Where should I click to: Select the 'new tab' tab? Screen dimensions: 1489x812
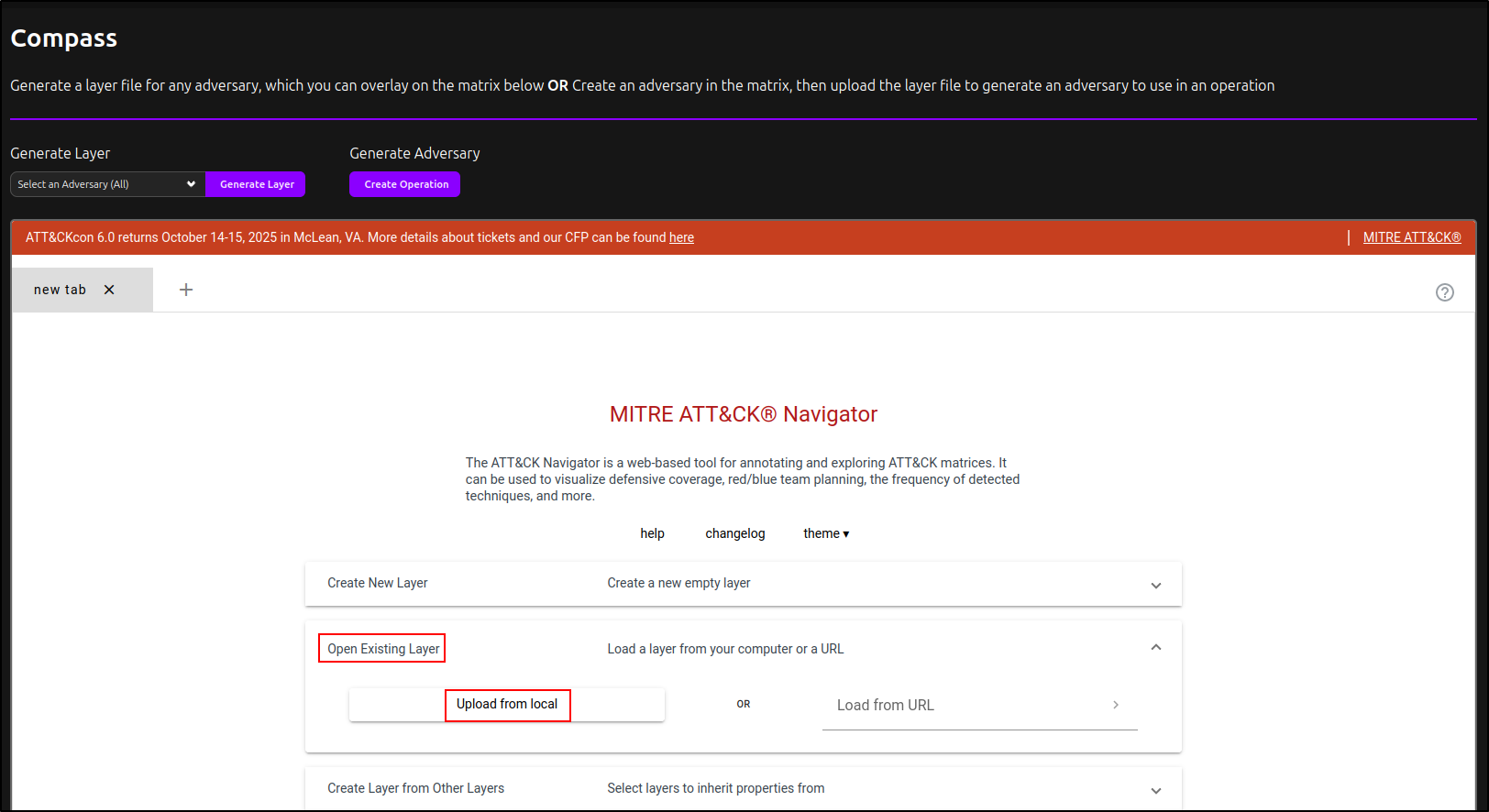(x=60, y=290)
